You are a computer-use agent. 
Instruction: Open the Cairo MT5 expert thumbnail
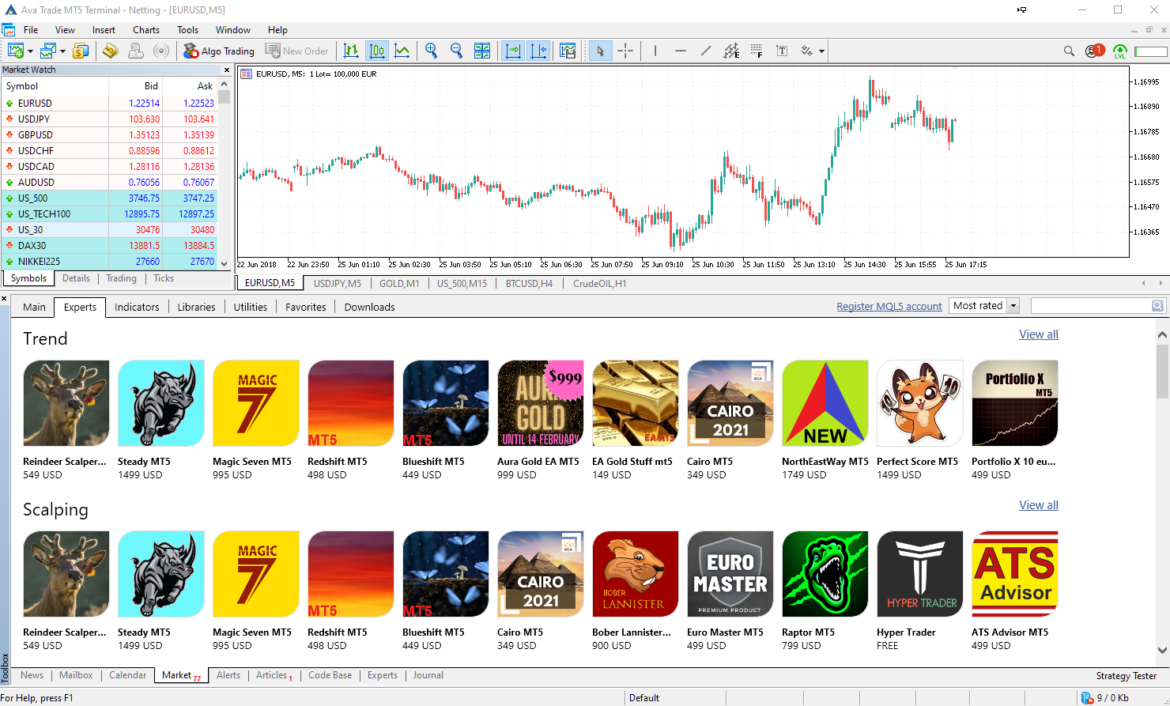tap(729, 402)
